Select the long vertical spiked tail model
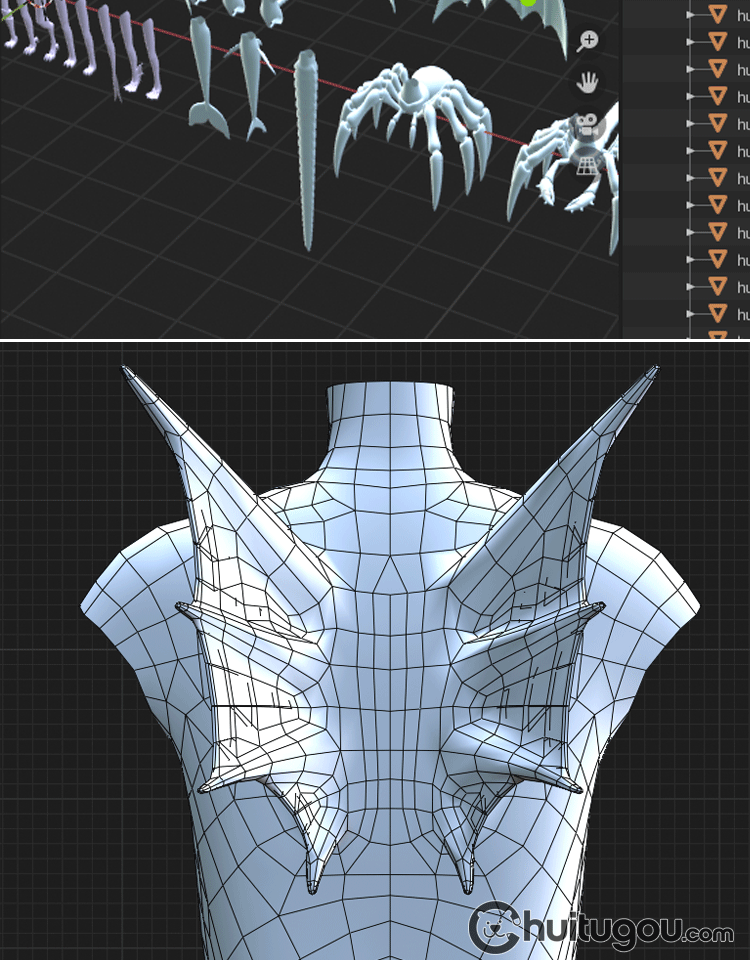The height and width of the screenshot is (960, 750). point(306,150)
